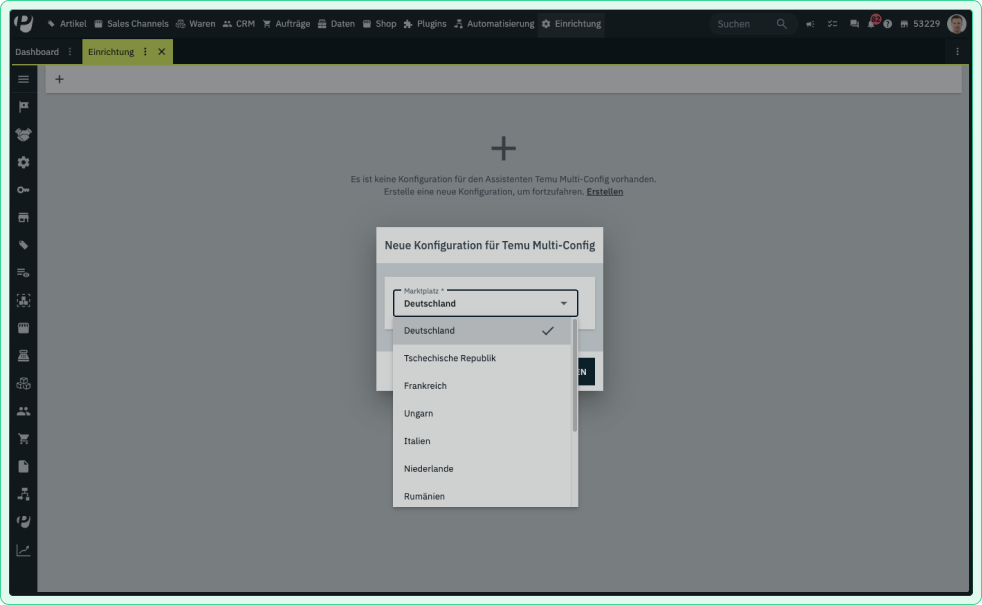The width and height of the screenshot is (982, 605).
Task: Open the checklist tasks icon in the top bar
Action: click(x=832, y=24)
